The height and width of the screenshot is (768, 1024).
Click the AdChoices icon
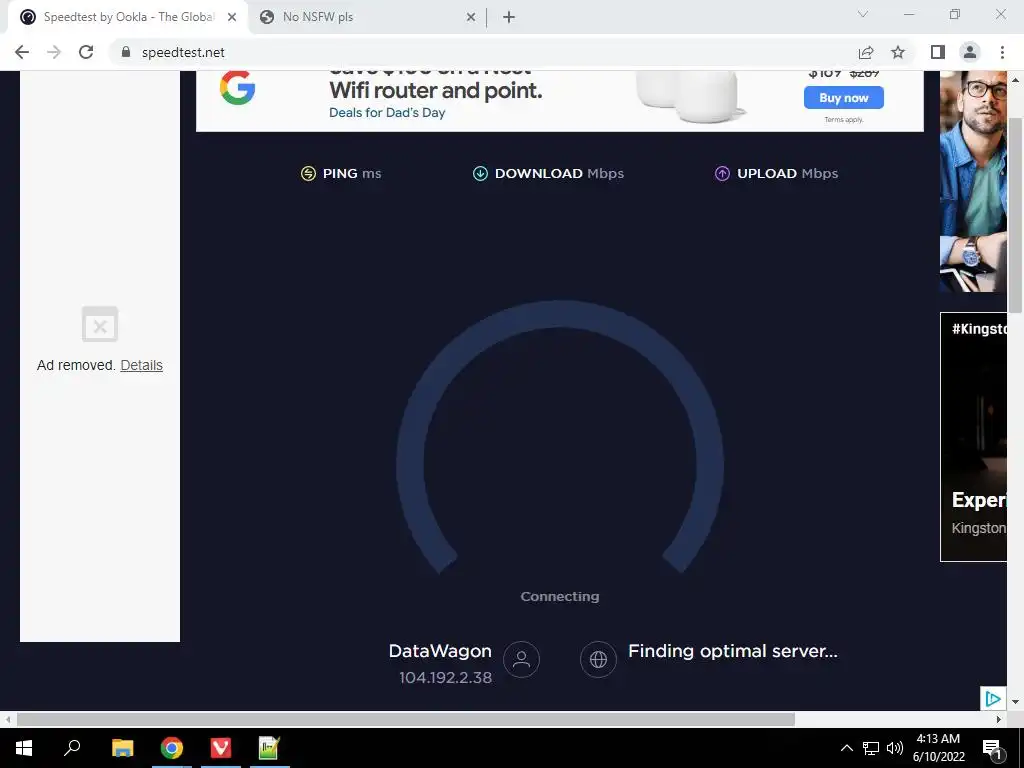tap(993, 699)
